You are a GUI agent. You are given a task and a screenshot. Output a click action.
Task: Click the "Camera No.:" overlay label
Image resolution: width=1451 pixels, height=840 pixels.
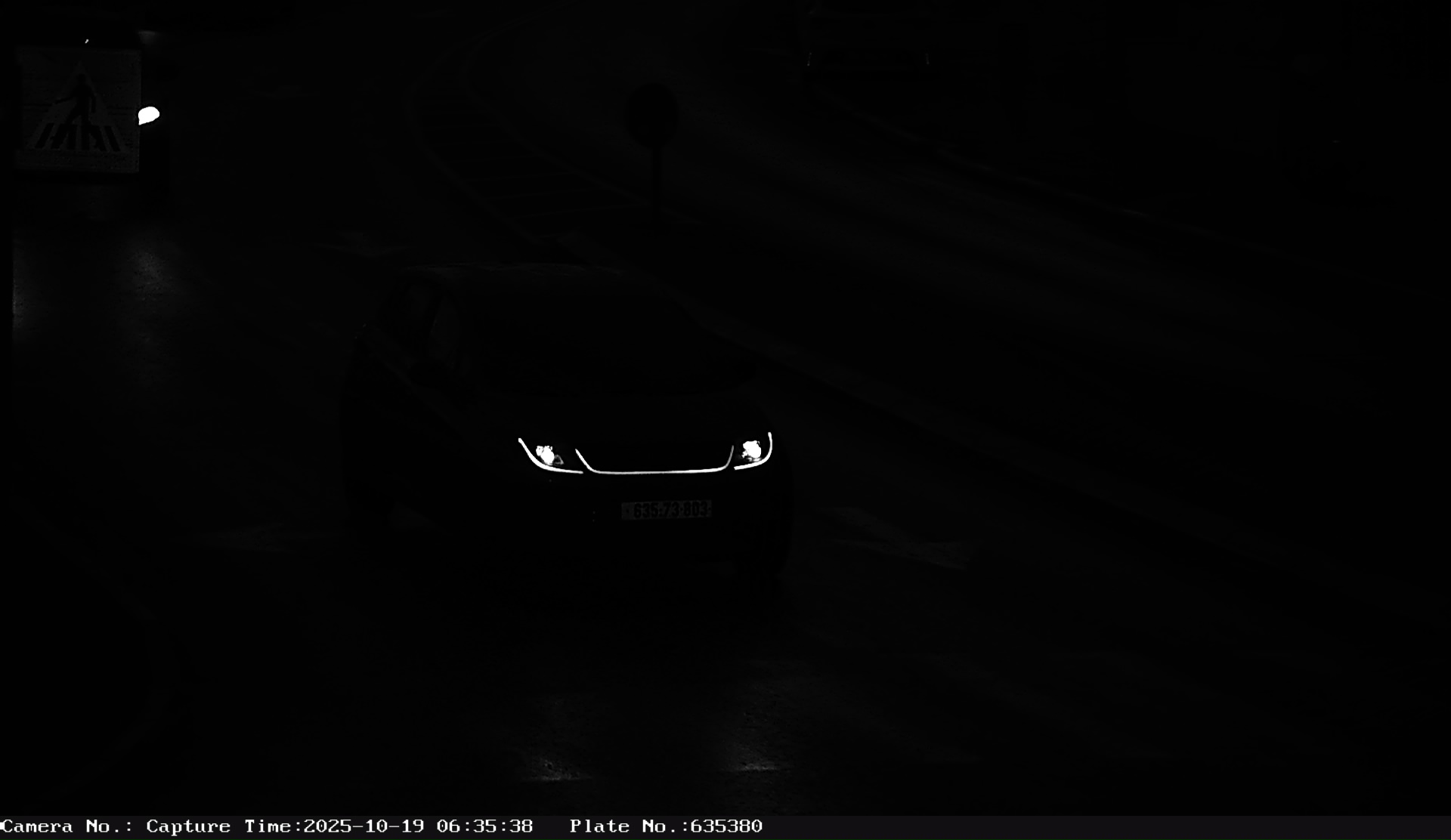coord(67,826)
